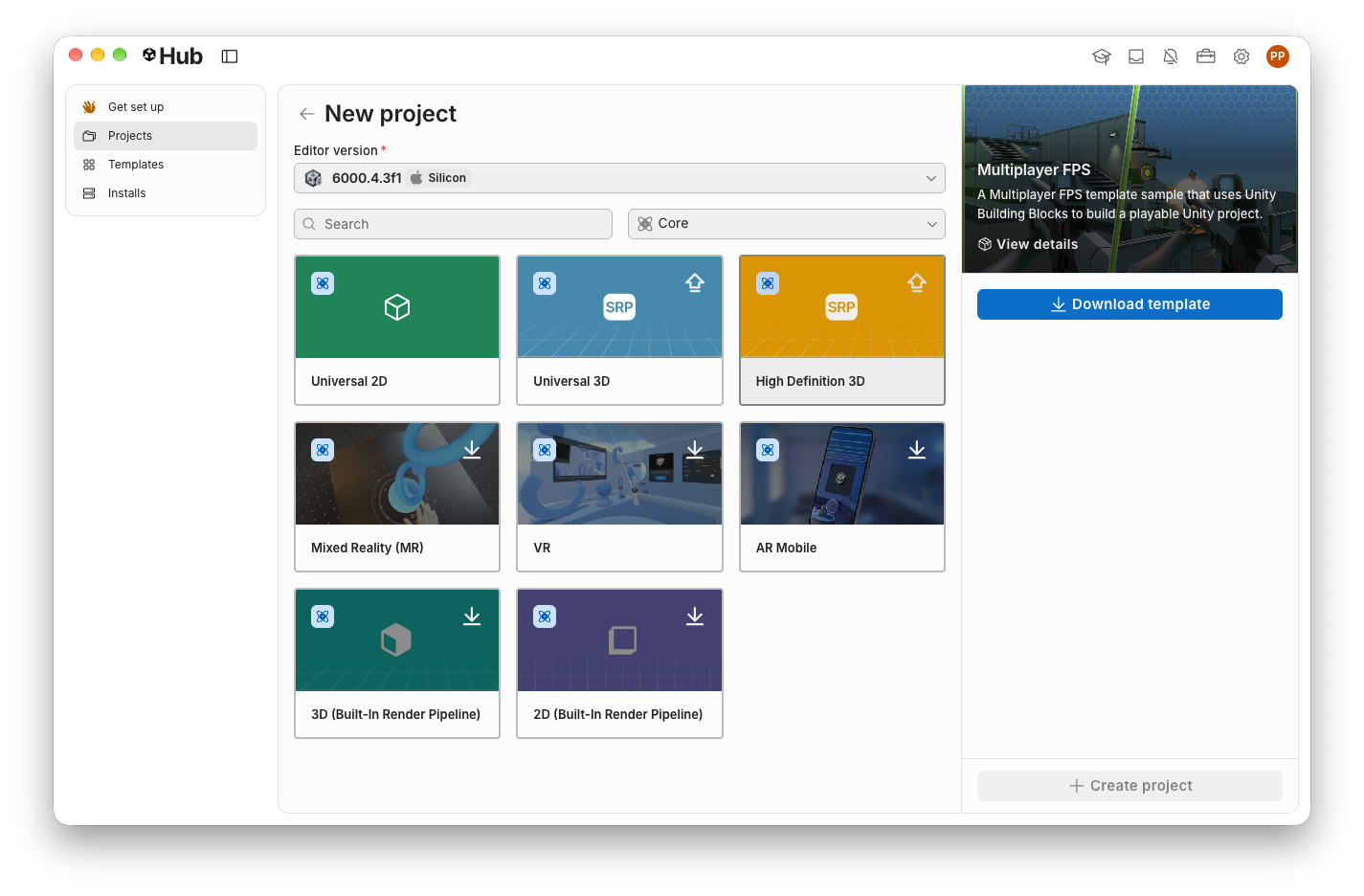
Task: Click upgrade arrow icon on Universal 3D card
Action: pos(695,283)
